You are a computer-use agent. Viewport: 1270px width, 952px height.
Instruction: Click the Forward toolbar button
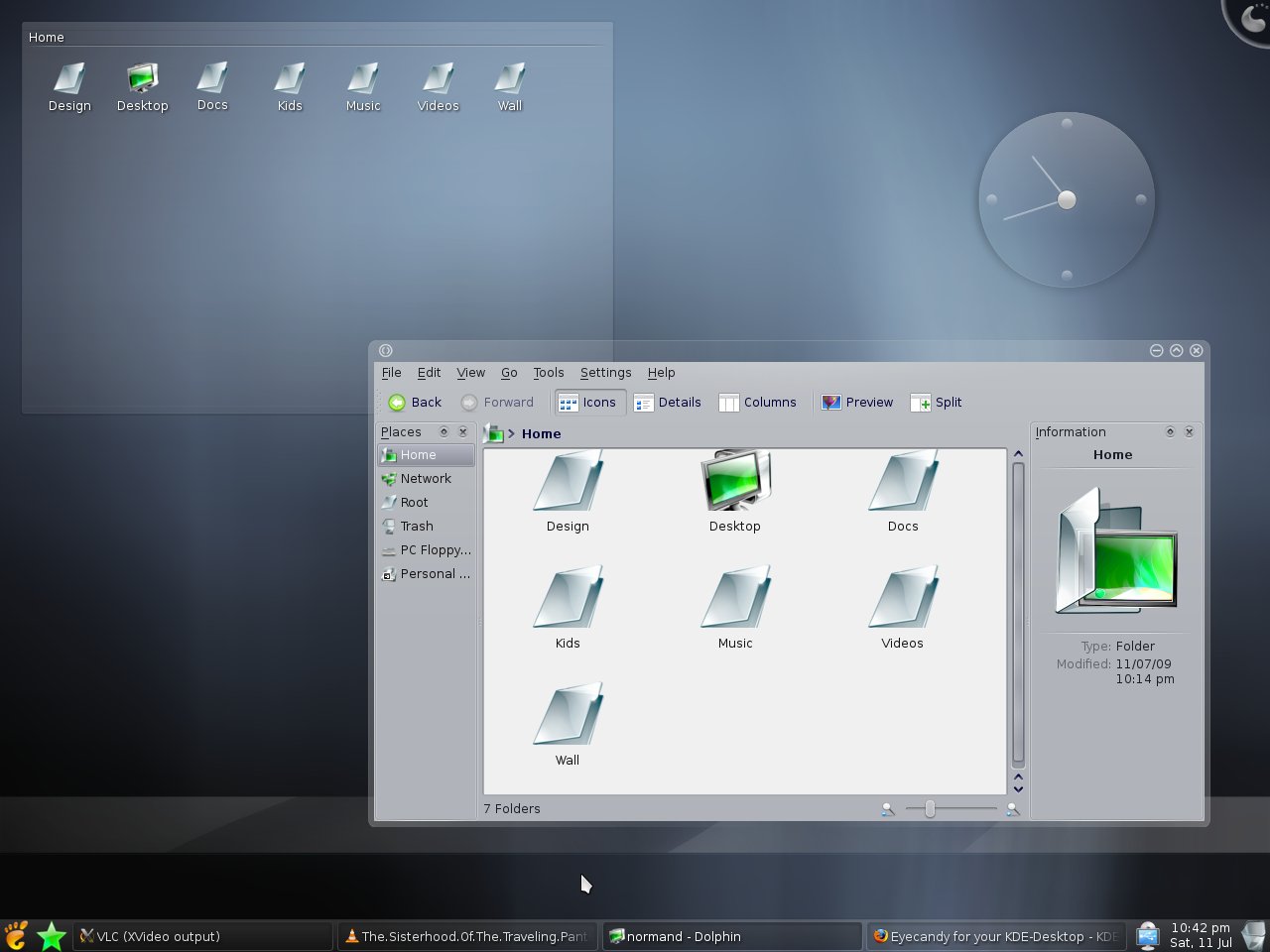497,403
